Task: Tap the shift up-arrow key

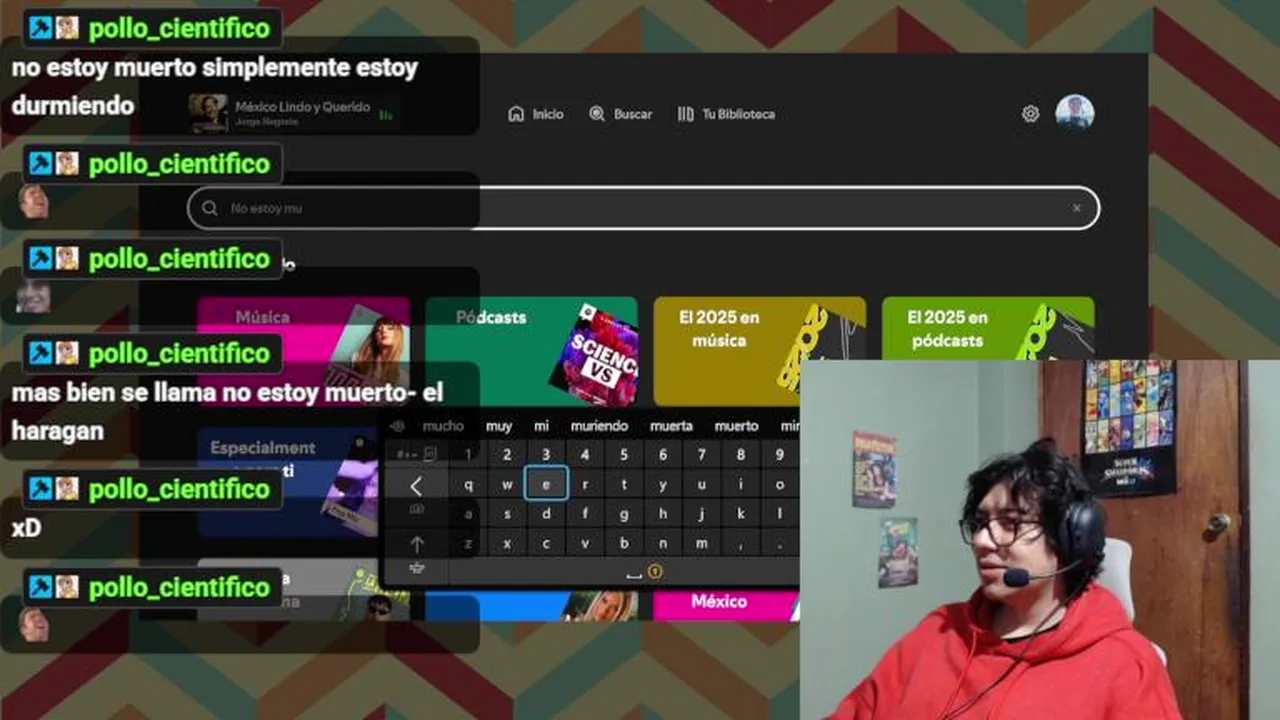Action: tap(417, 544)
